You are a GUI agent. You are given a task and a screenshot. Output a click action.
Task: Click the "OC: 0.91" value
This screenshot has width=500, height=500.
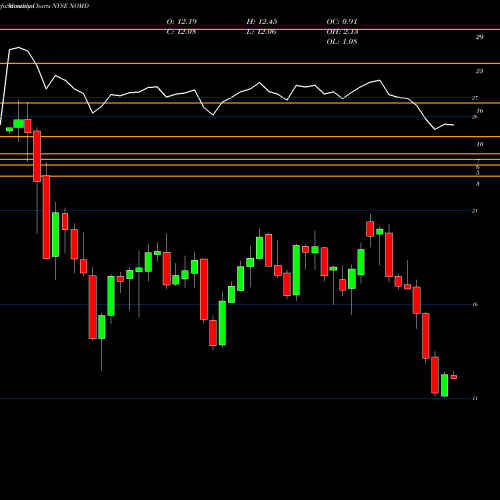click(x=342, y=22)
